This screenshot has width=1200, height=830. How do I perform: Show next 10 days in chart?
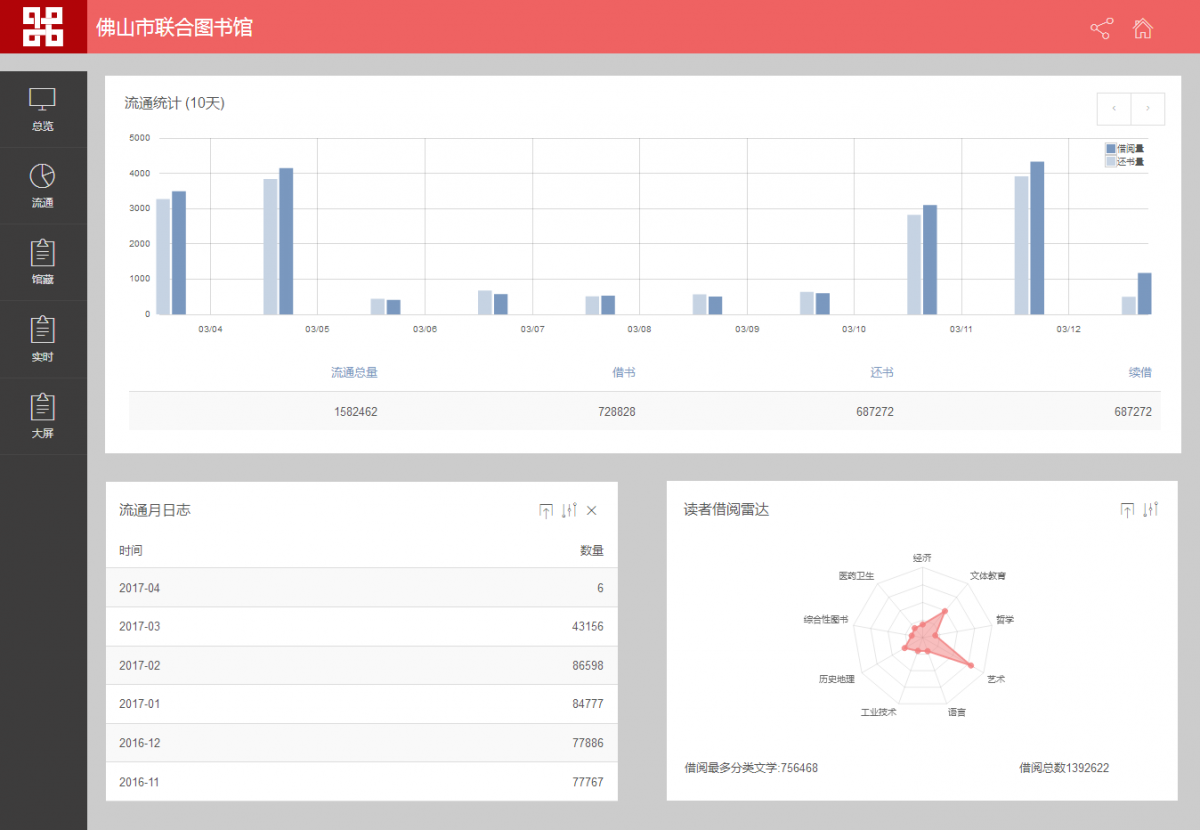(x=1148, y=108)
